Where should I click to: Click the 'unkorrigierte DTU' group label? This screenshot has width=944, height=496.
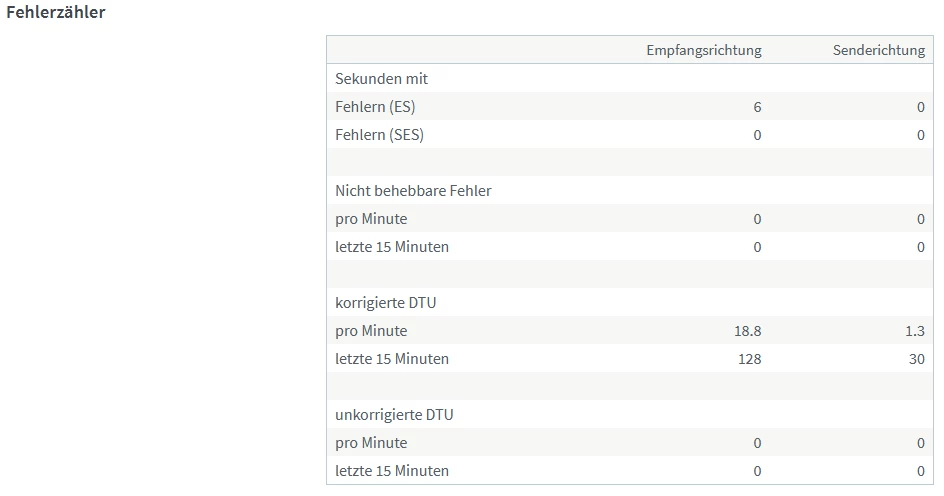pos(394,415)
